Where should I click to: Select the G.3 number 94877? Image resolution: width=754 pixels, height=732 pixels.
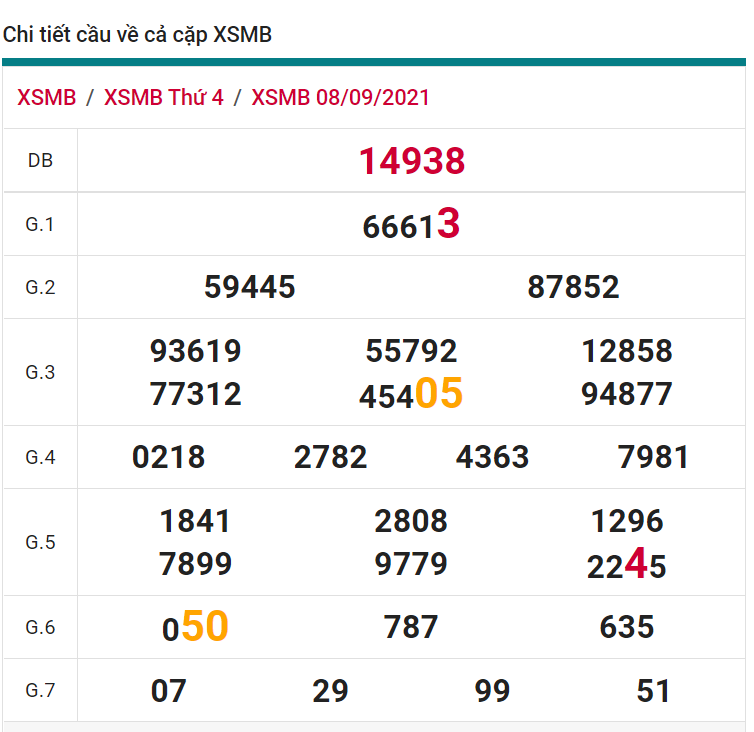coord(627,394)
